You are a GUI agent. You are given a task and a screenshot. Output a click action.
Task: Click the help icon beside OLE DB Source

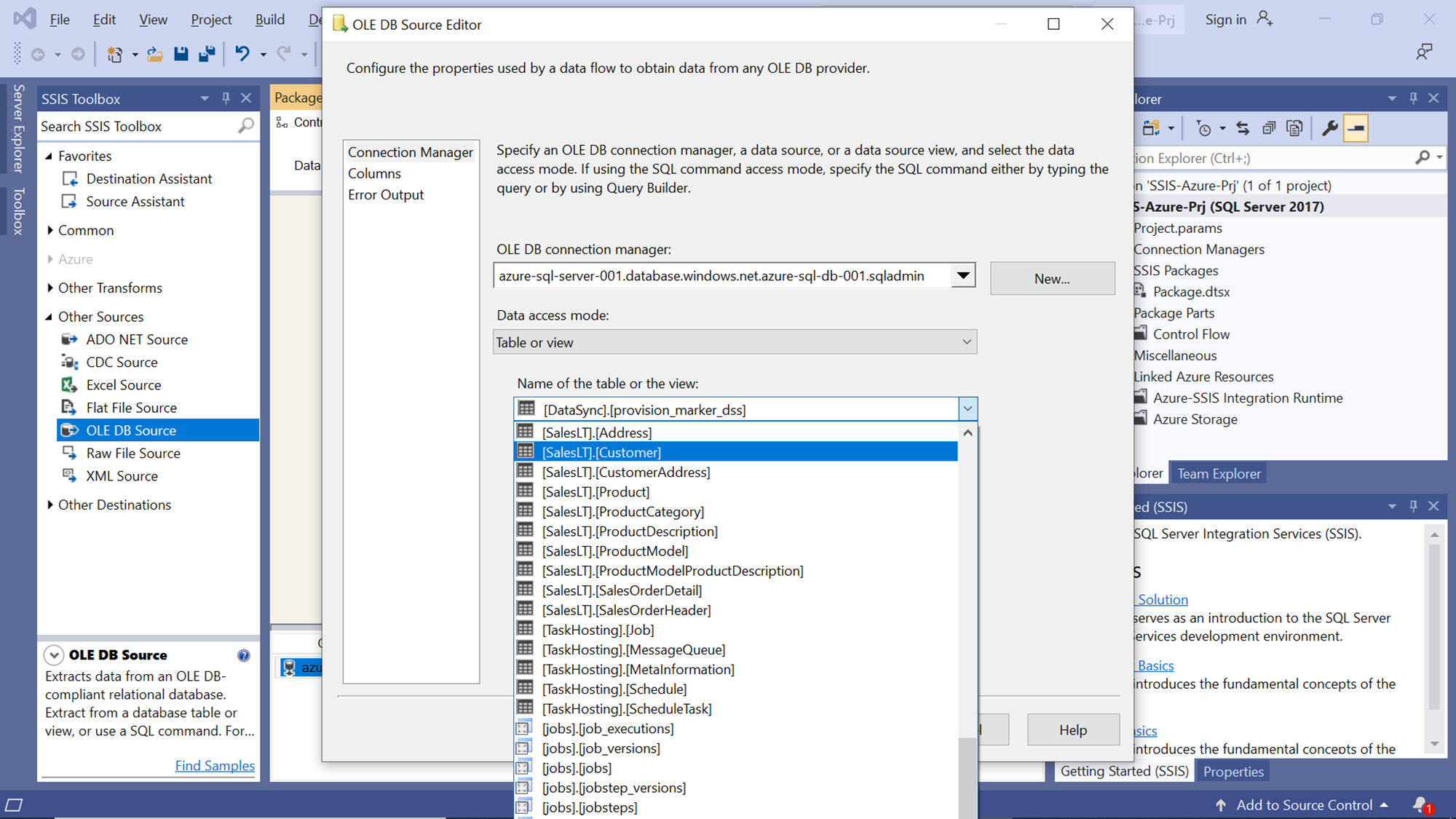pyautogui.click(x=244, y=655)
